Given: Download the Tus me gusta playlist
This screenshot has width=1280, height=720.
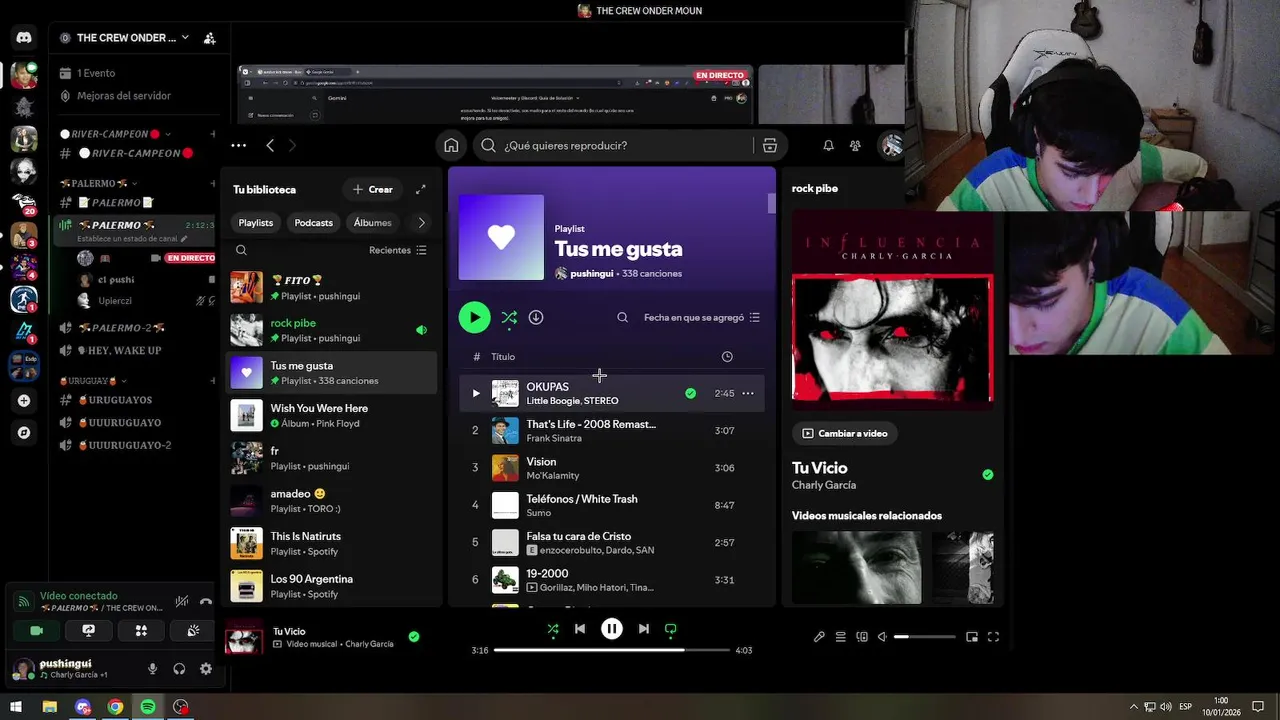Looking at the screenshot, I should tap(536, 317).
